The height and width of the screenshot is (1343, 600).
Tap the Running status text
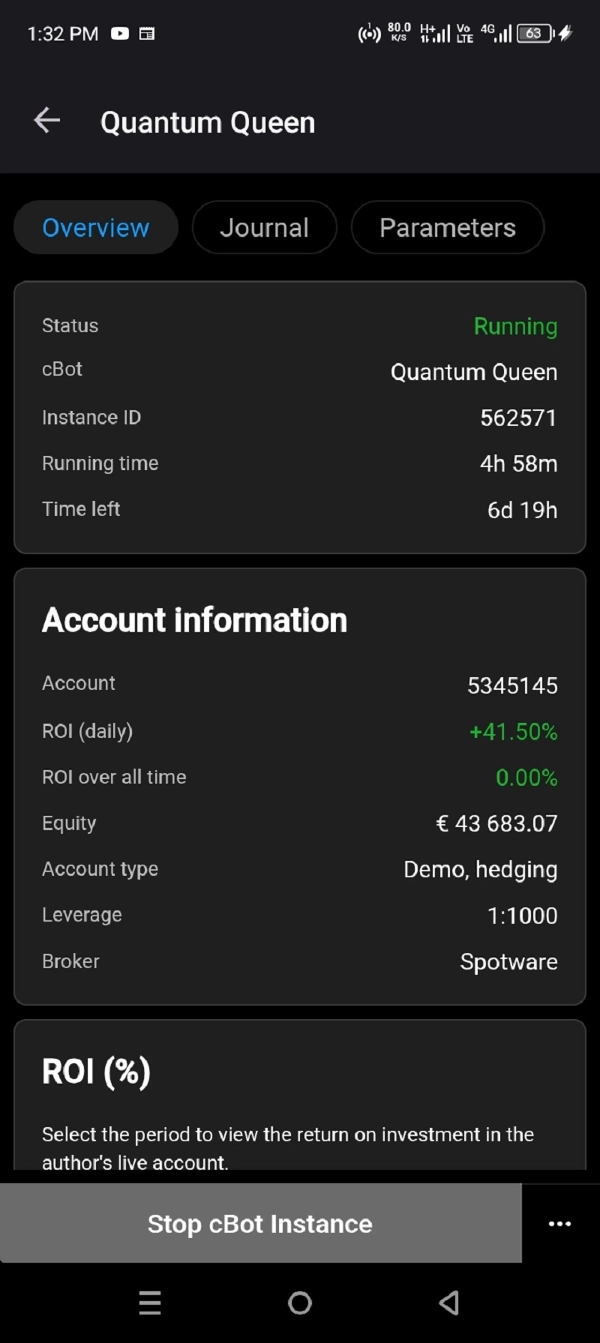point(515,326)
